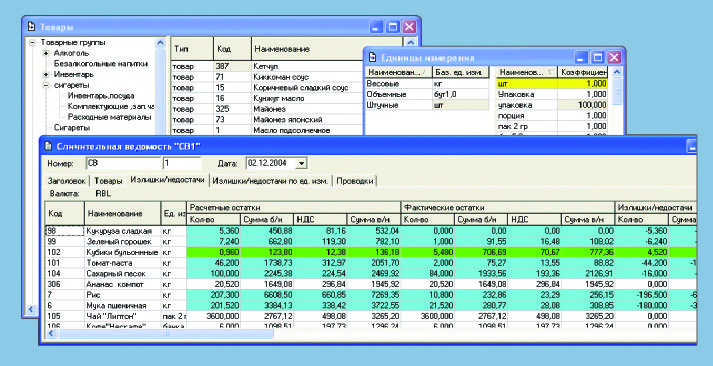Select Инвентарь,посуда tree node
The width and height of the screenshot is (713, 366).
click(101, 96)
